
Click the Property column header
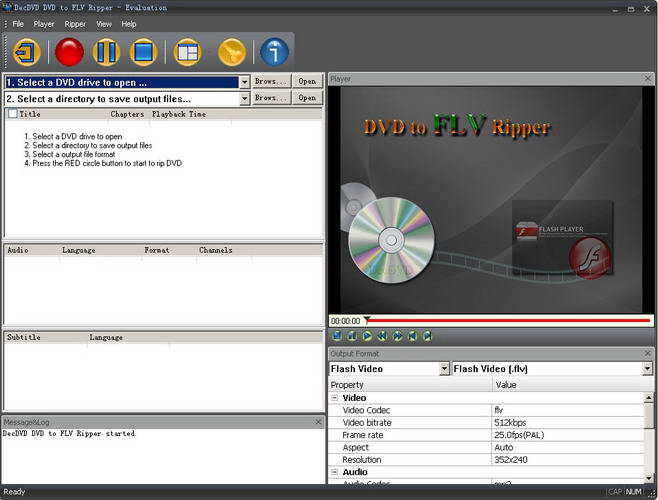pyautogui.click(x=410, y=385)
